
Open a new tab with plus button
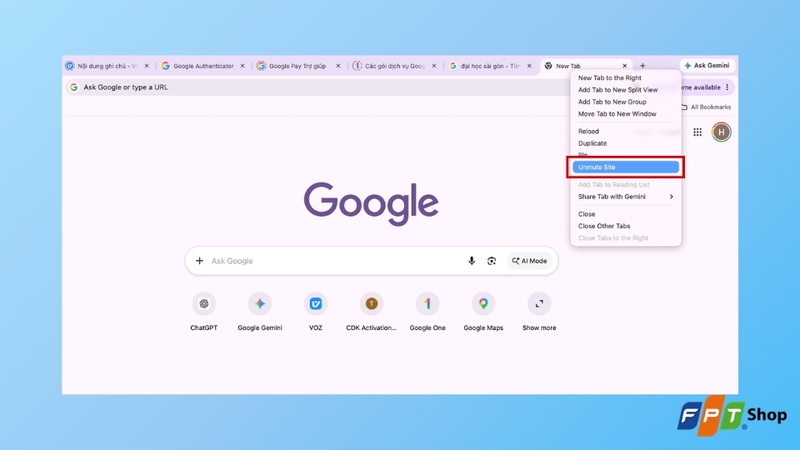[643, 66]
